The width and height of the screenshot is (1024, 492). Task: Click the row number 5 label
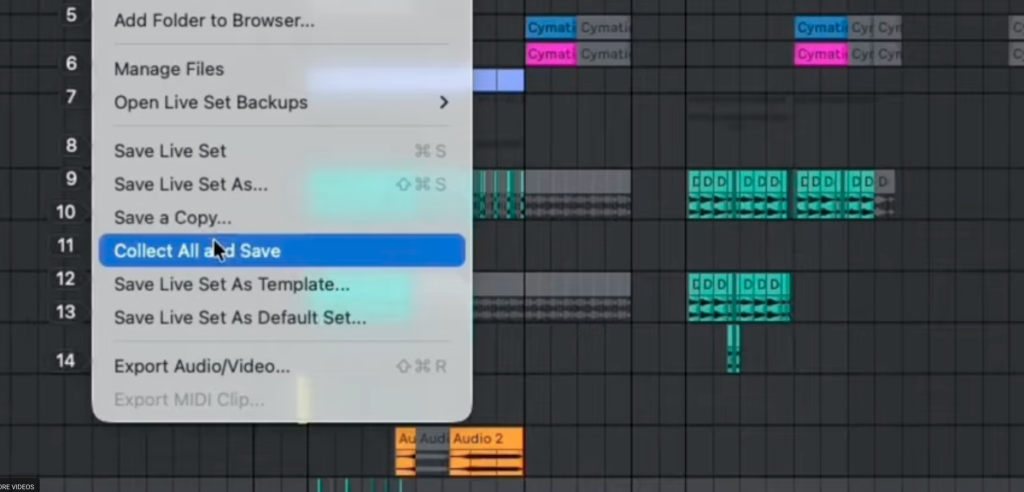tap(71, 15)
